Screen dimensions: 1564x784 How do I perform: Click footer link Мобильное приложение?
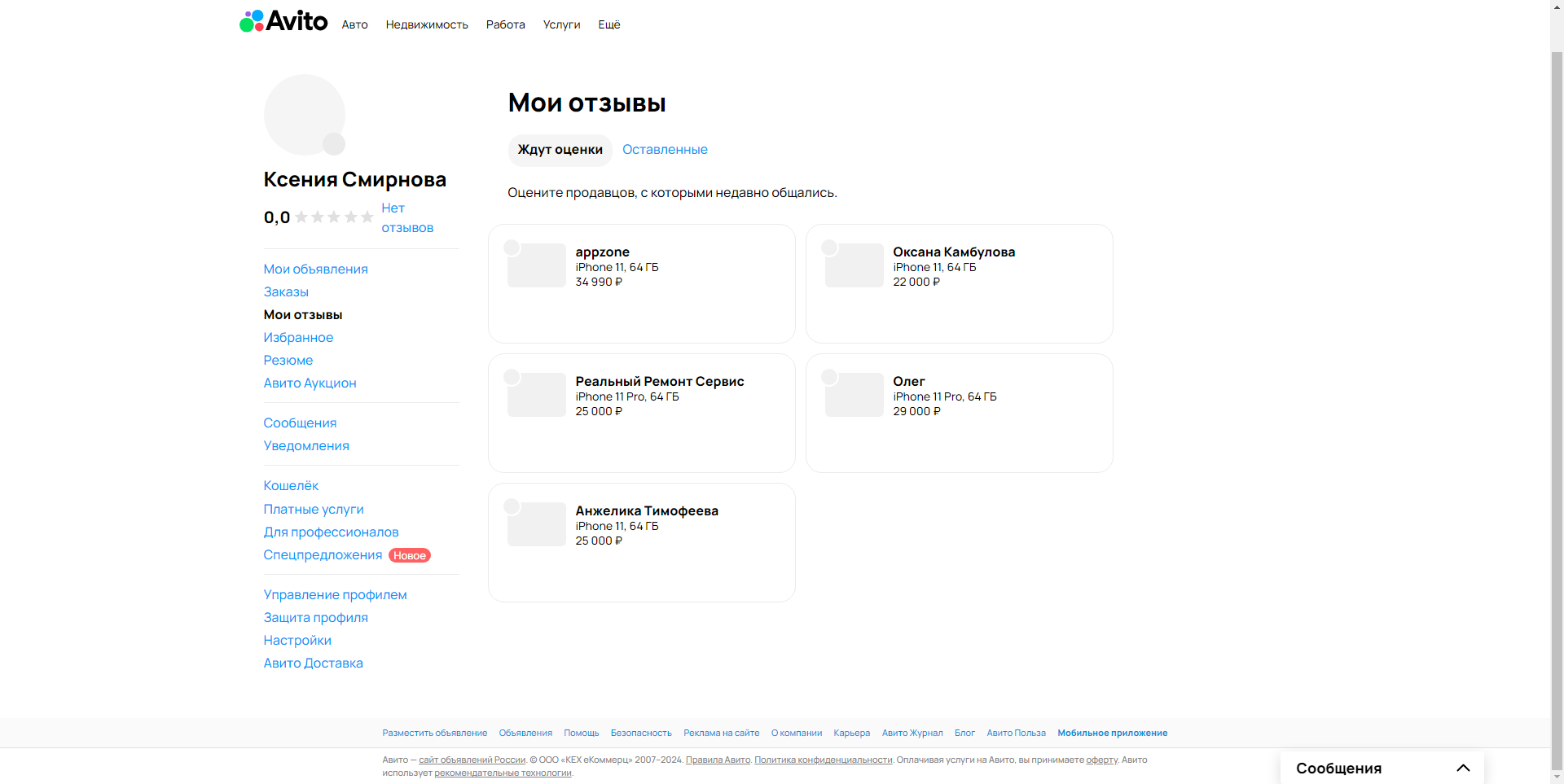1113,733
